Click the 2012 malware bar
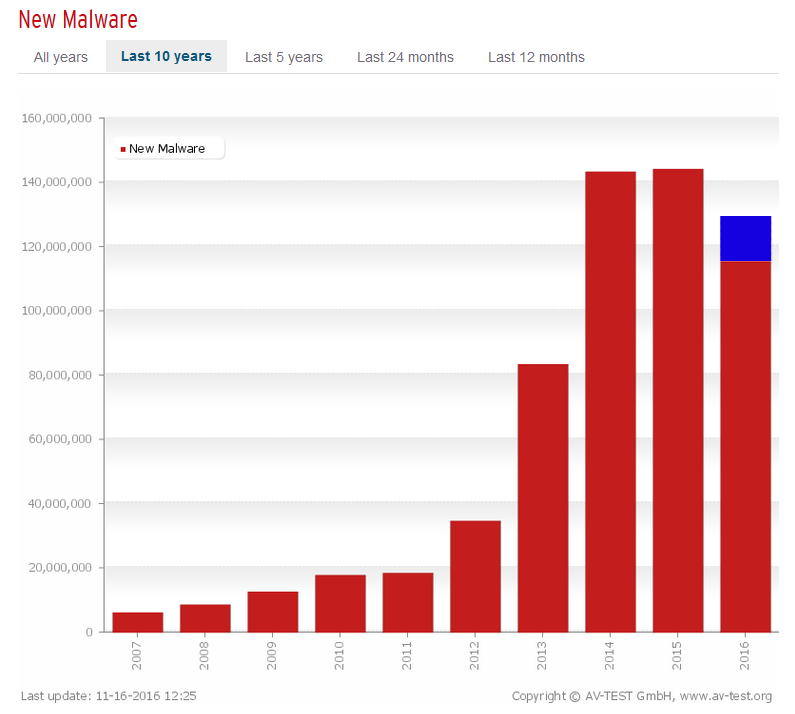Image resolution: width=795 pixels, height=714 pixels. (x=476, y=576)
